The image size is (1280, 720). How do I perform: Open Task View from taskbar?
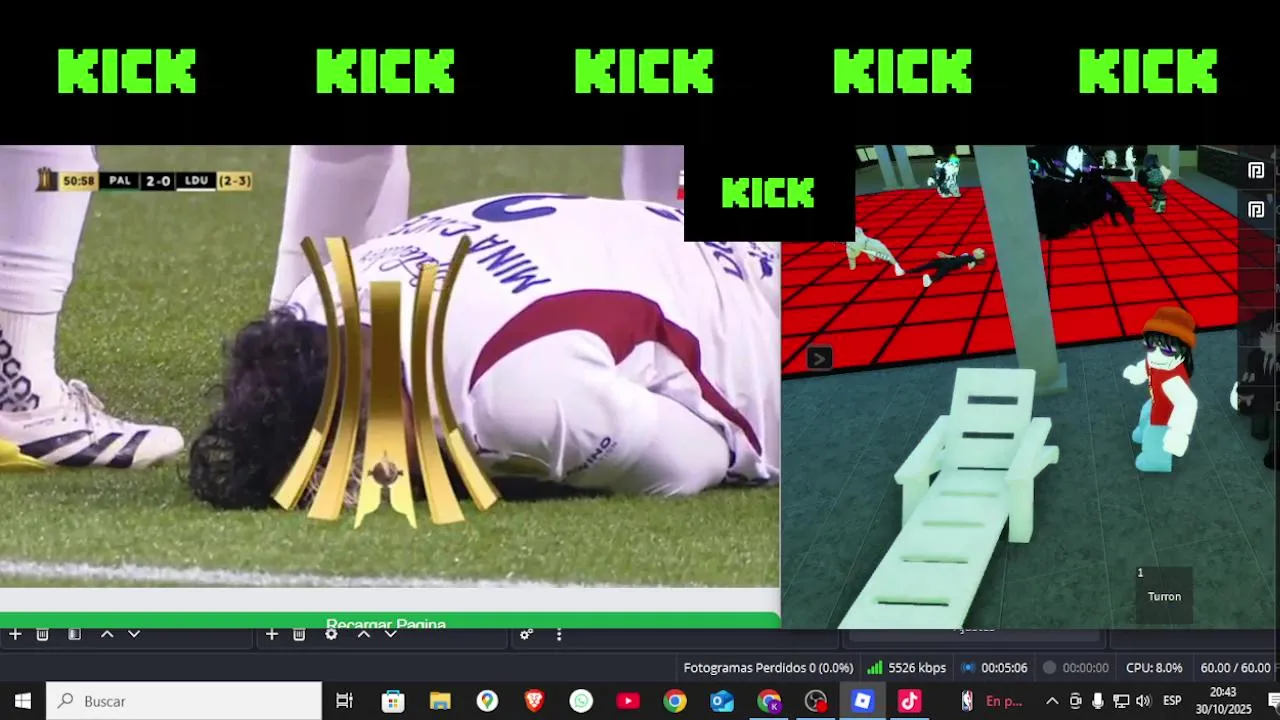click(x=344, y=701)
